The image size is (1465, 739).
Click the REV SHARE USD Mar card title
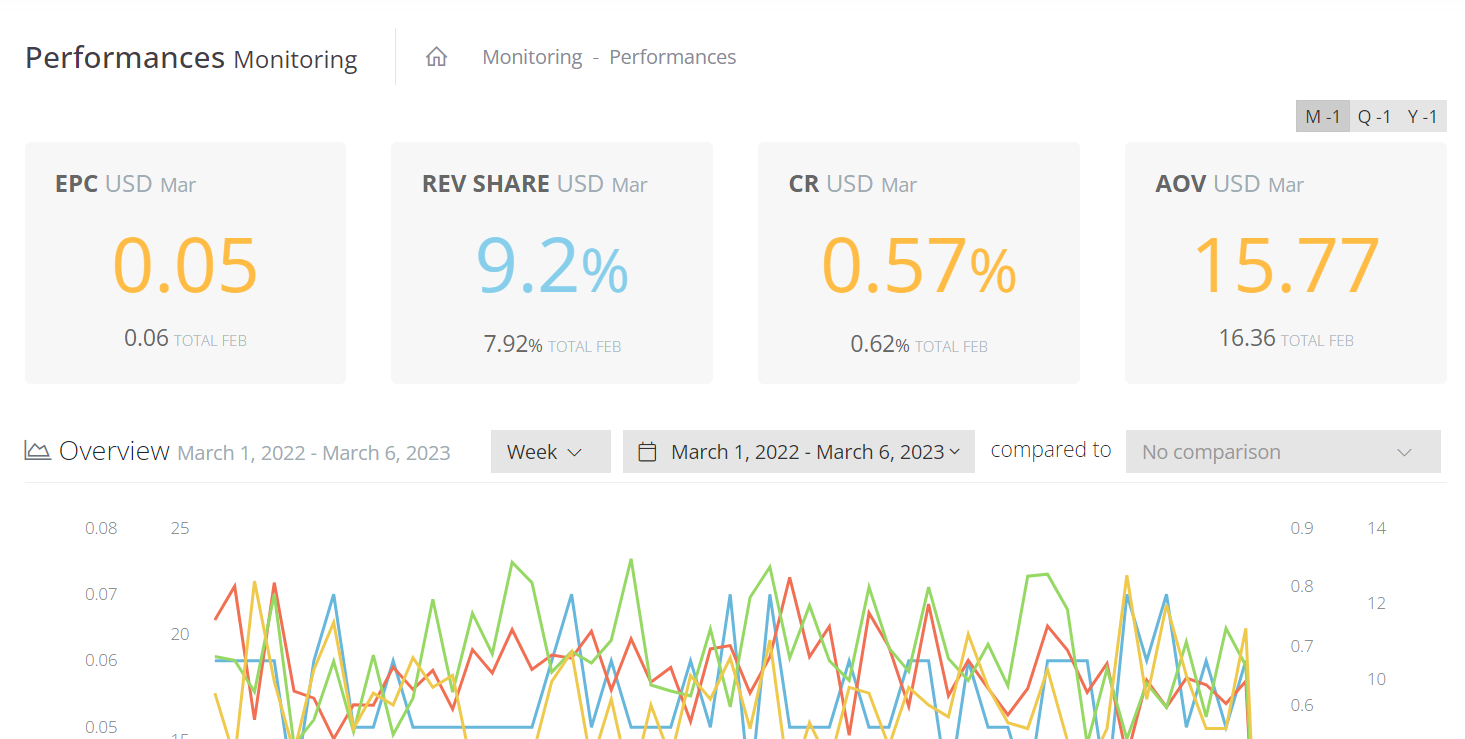(x=535, y=184)
